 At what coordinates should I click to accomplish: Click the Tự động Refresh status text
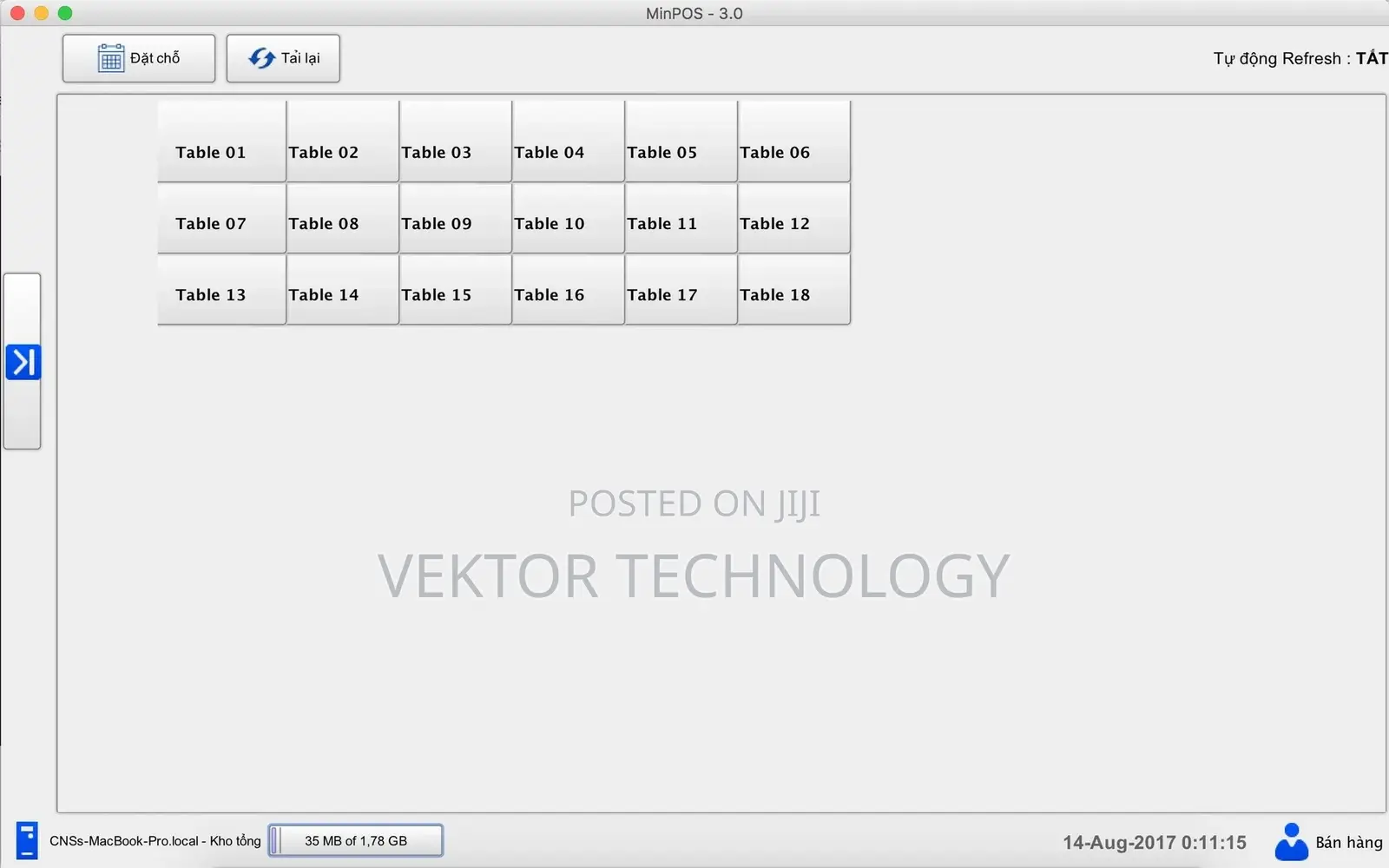pyautogui.click(x=1300, y=58)
